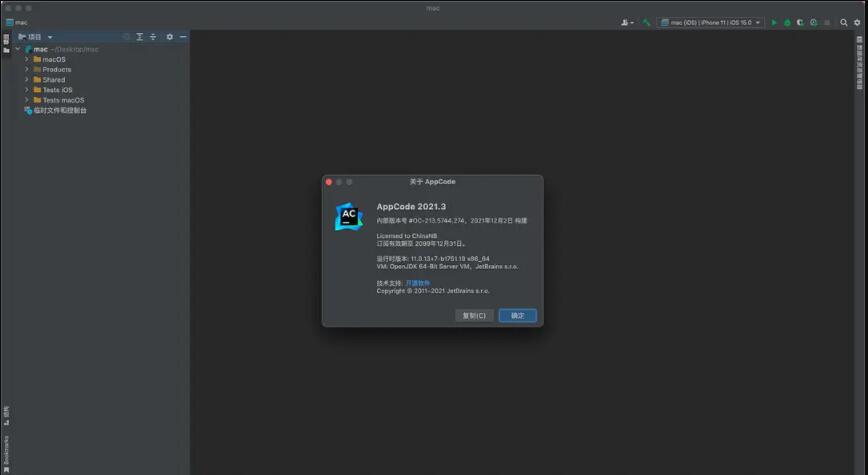Image resolution: width=868 pixels, height=475 pixels.
Task: Click the 'mac' breadcrumb in the navigation bar
Action: coord(17,23)
